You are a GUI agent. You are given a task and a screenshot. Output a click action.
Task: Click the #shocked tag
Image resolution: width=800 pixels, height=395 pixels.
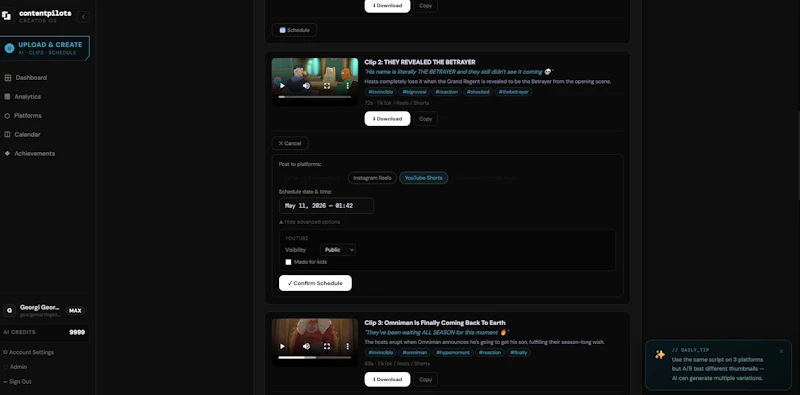[478, 92]
